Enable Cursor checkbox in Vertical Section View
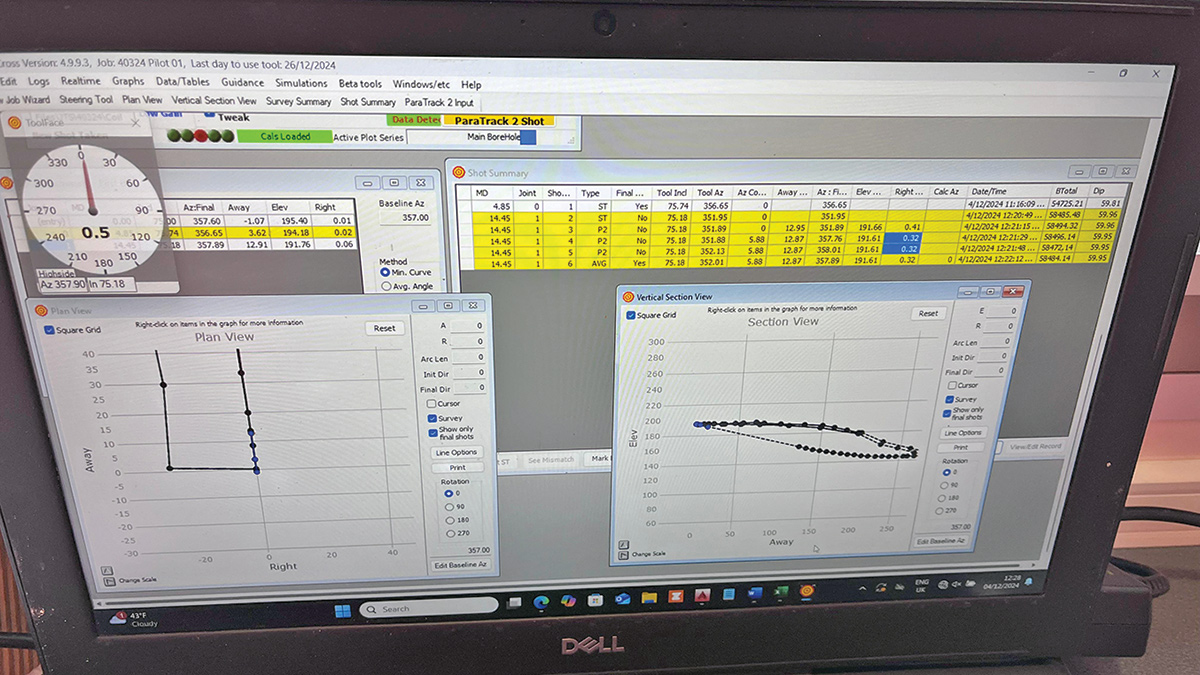Viewport: 1200px width, 675px height. [x=950, y=385]
